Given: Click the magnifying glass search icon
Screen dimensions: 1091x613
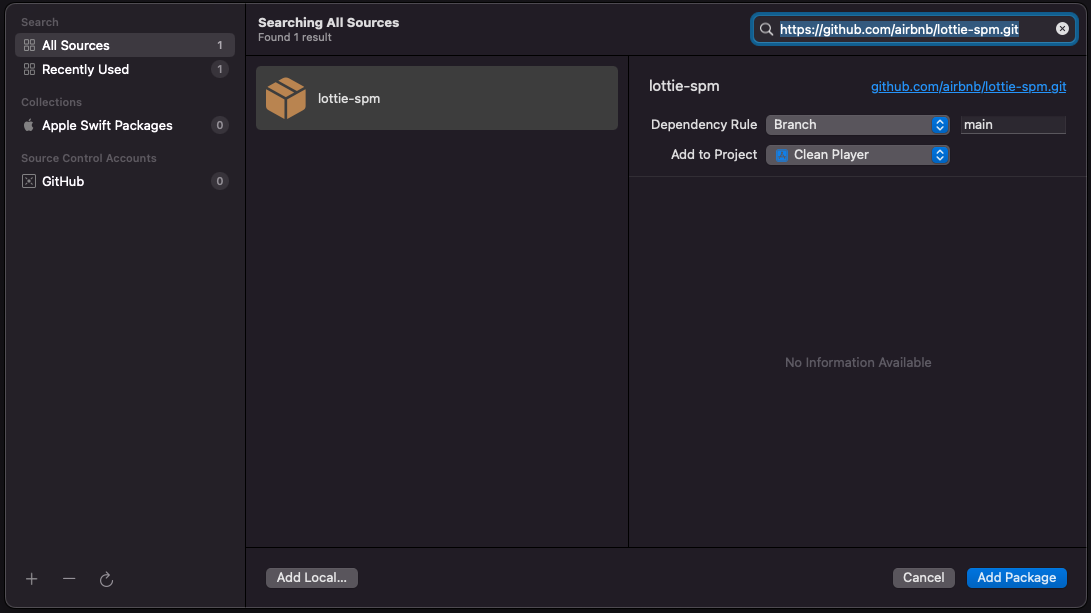Looking at the screenshot, I should coord(766,29).
